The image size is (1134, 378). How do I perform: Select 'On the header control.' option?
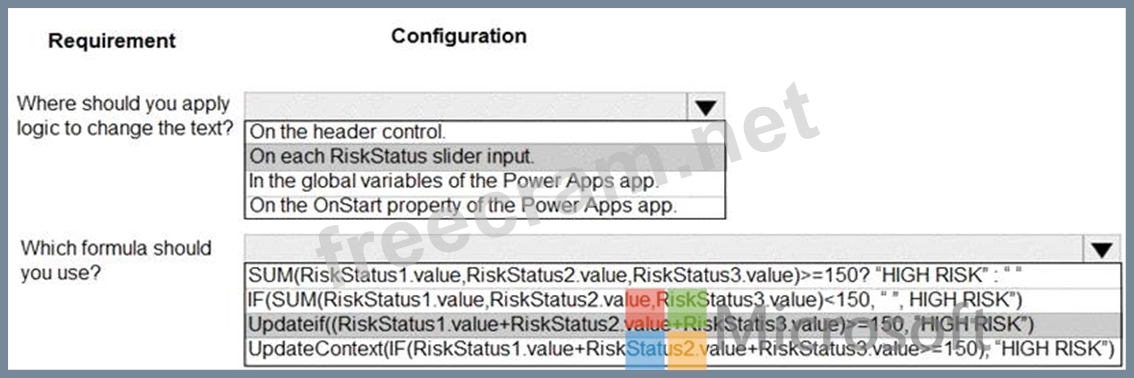pos(485,132)
